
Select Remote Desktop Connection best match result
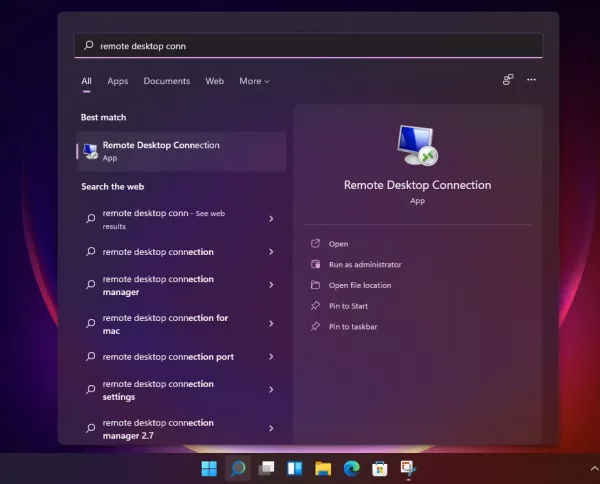coord(182,151)
